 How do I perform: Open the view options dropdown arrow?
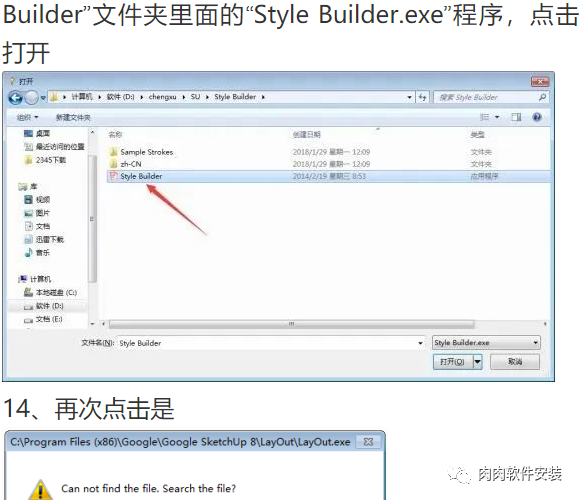click(497, 117)
